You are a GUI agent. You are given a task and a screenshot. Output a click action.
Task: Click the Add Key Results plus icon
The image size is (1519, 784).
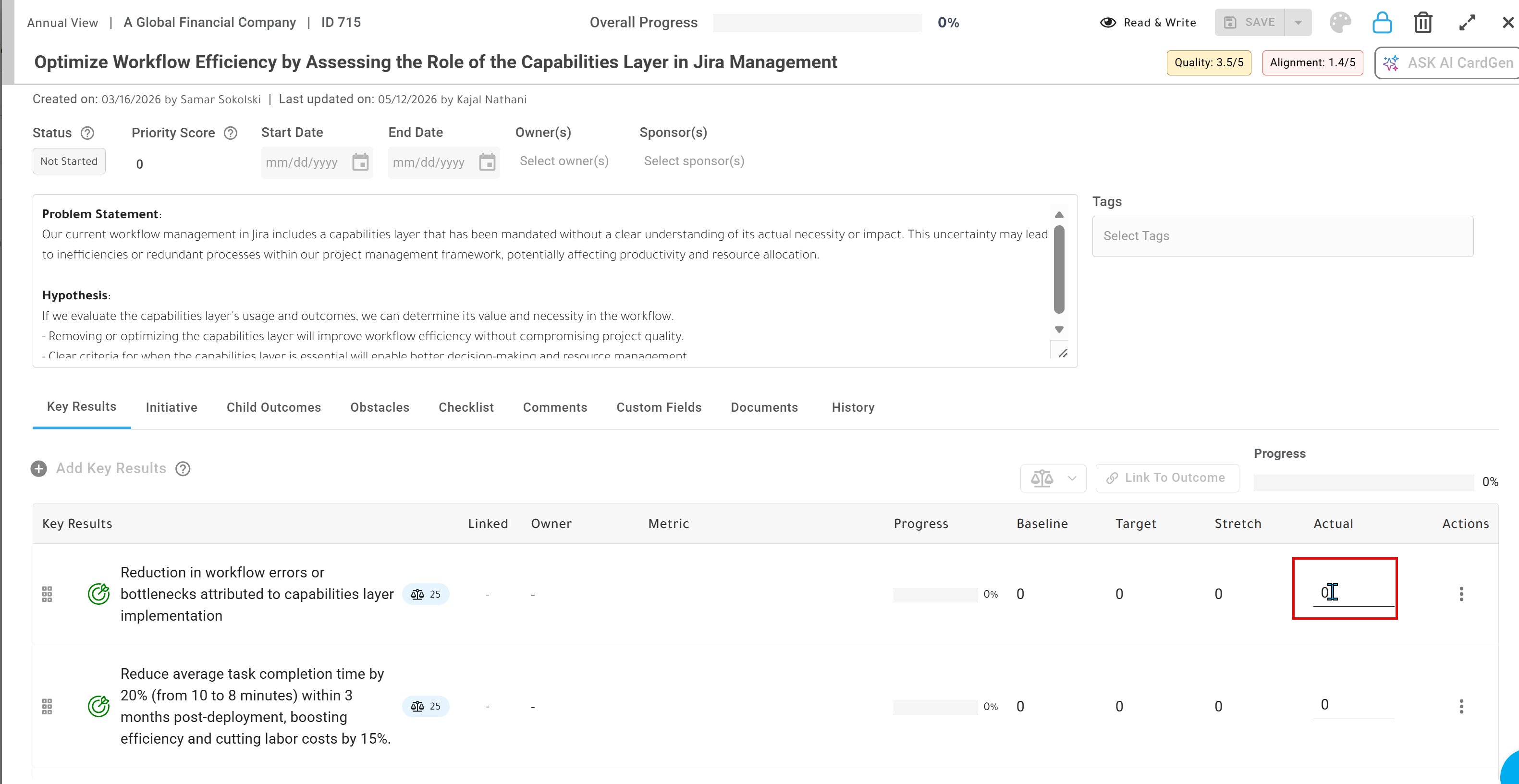[39, 469]
